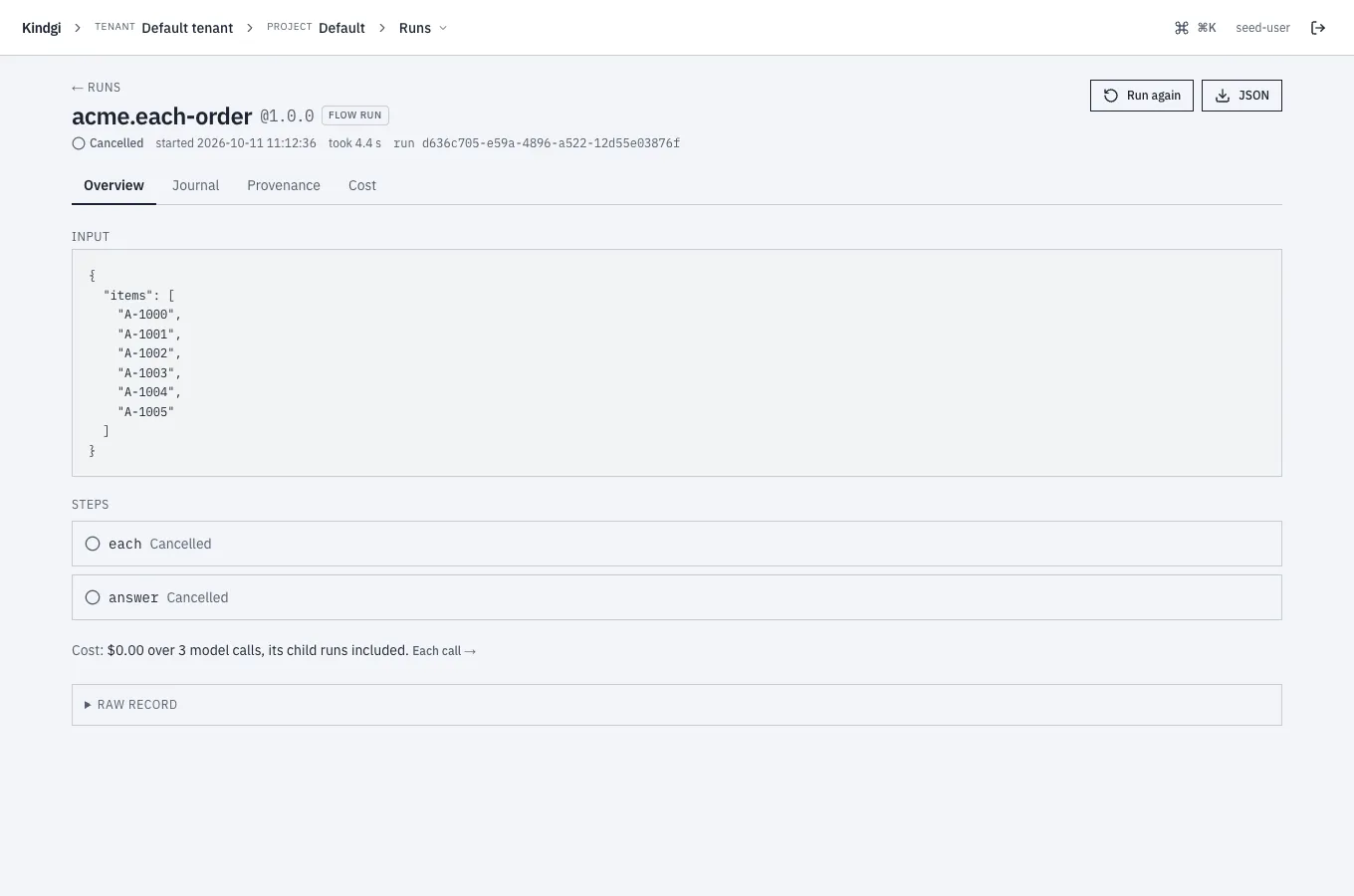Click the "A-1005" input item
The image size is (1354, 896).
point(145,412)
